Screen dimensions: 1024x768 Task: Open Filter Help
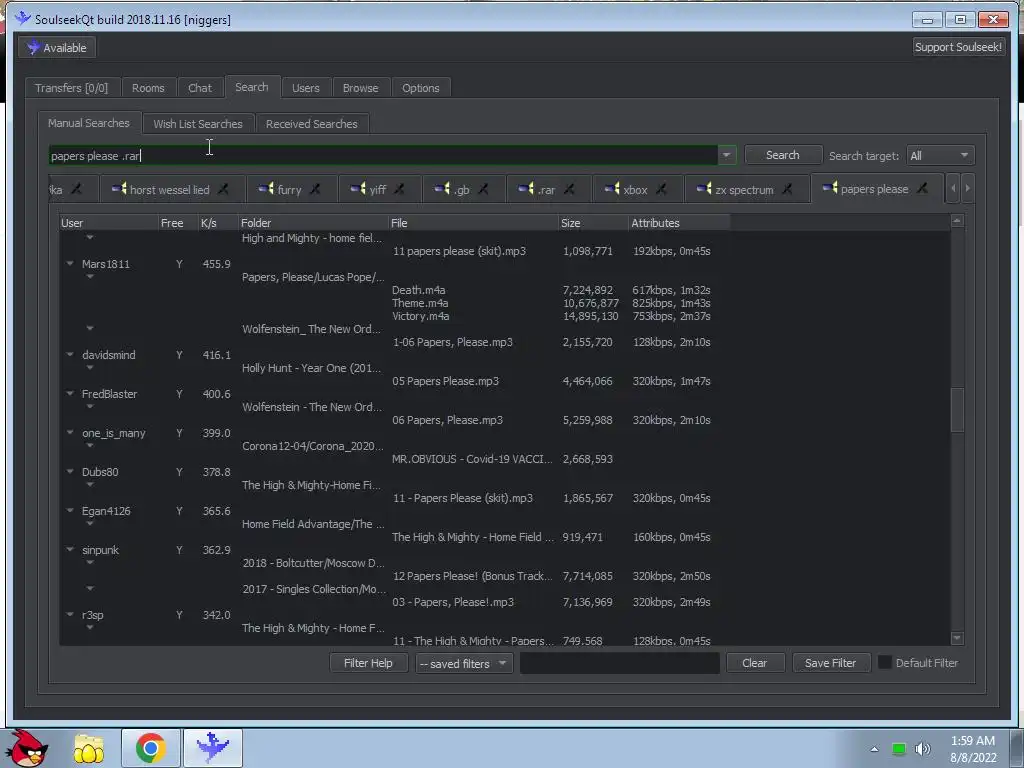click(368, 663)
